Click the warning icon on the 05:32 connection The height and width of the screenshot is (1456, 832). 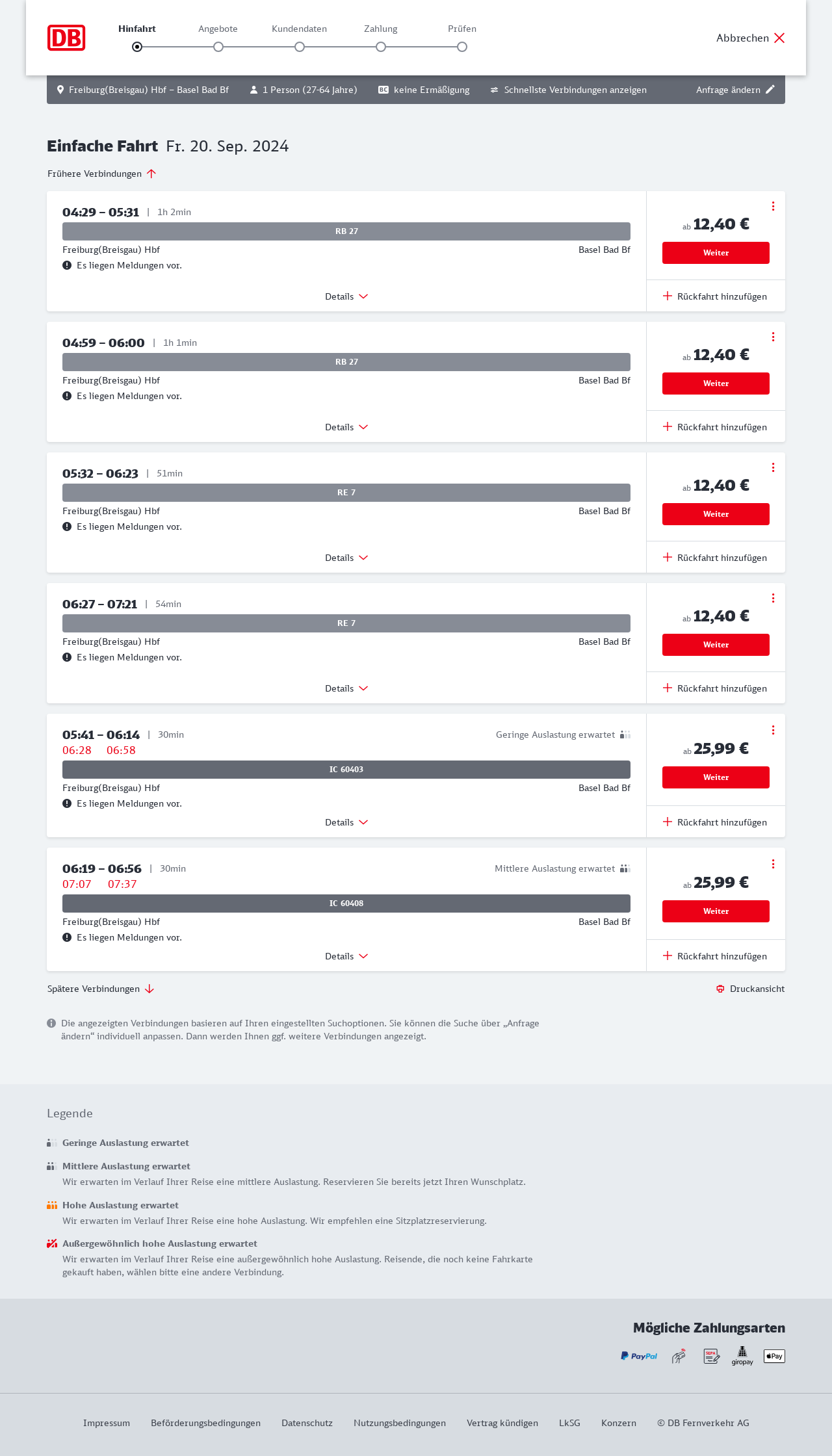tap(67, 526)
